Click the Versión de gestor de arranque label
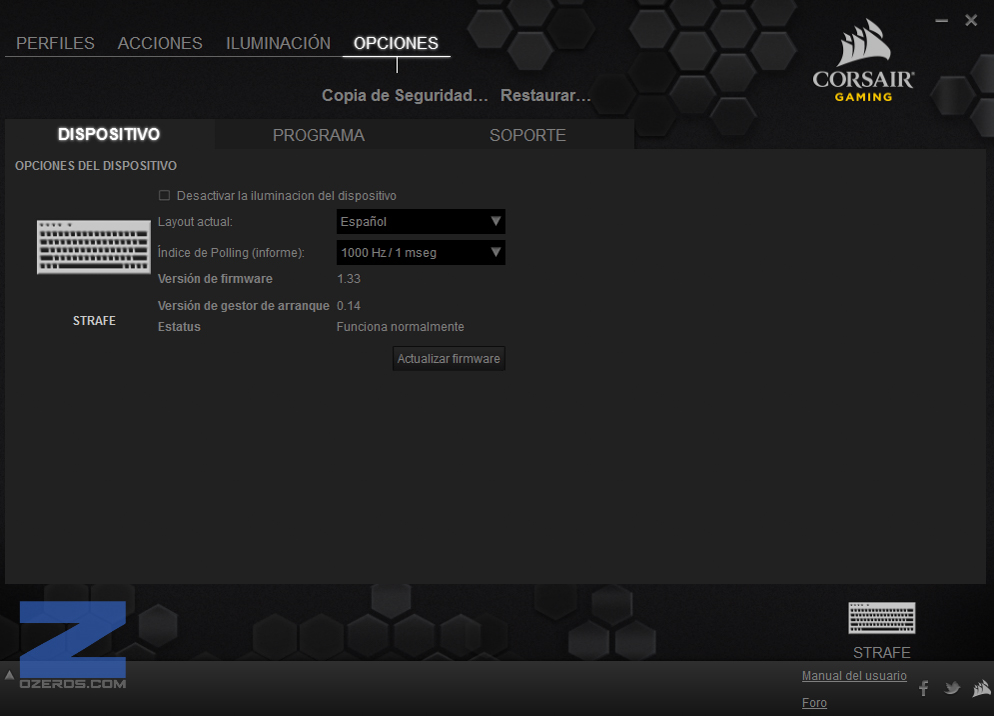Screen dimensions: 994x716 [243, 306]
